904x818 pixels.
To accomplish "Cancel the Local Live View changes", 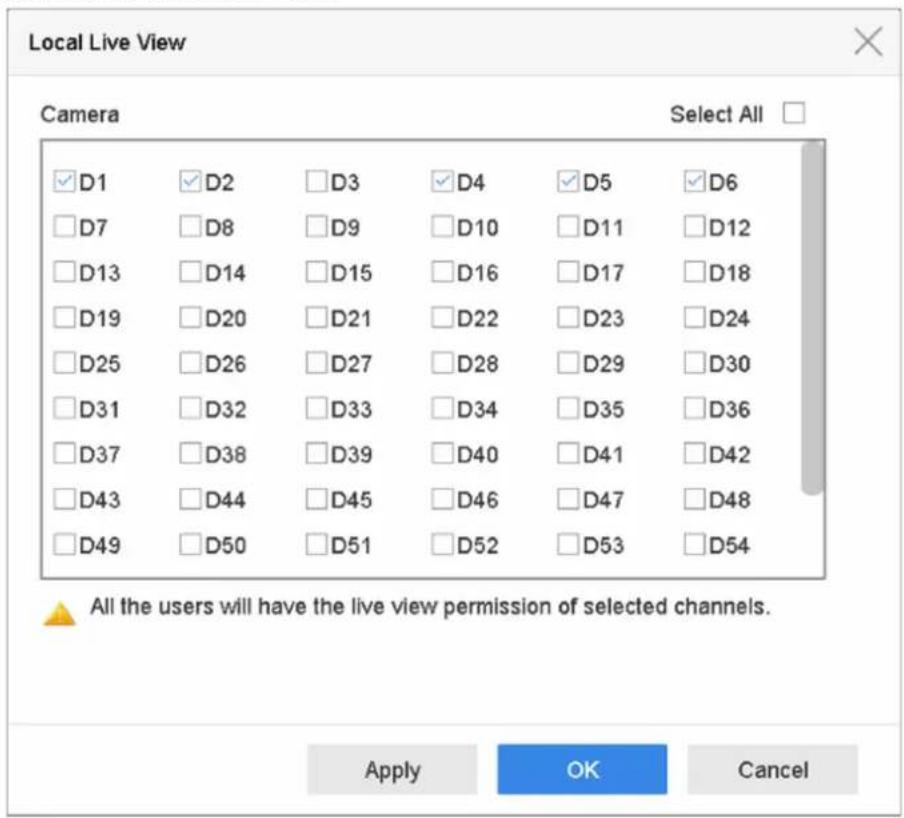I will point(773,770).
